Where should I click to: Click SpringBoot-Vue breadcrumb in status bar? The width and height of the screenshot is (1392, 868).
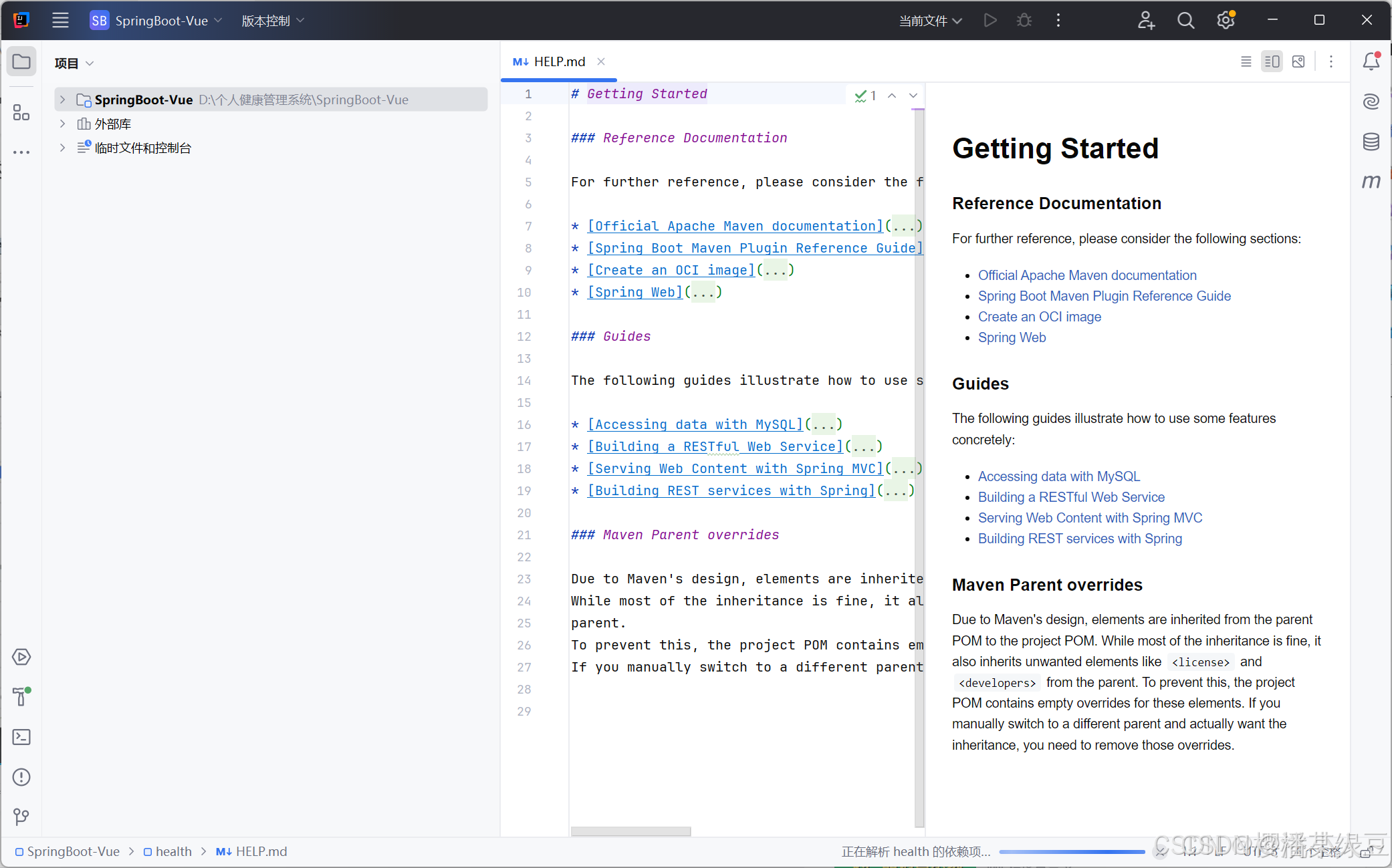[67, 851]
